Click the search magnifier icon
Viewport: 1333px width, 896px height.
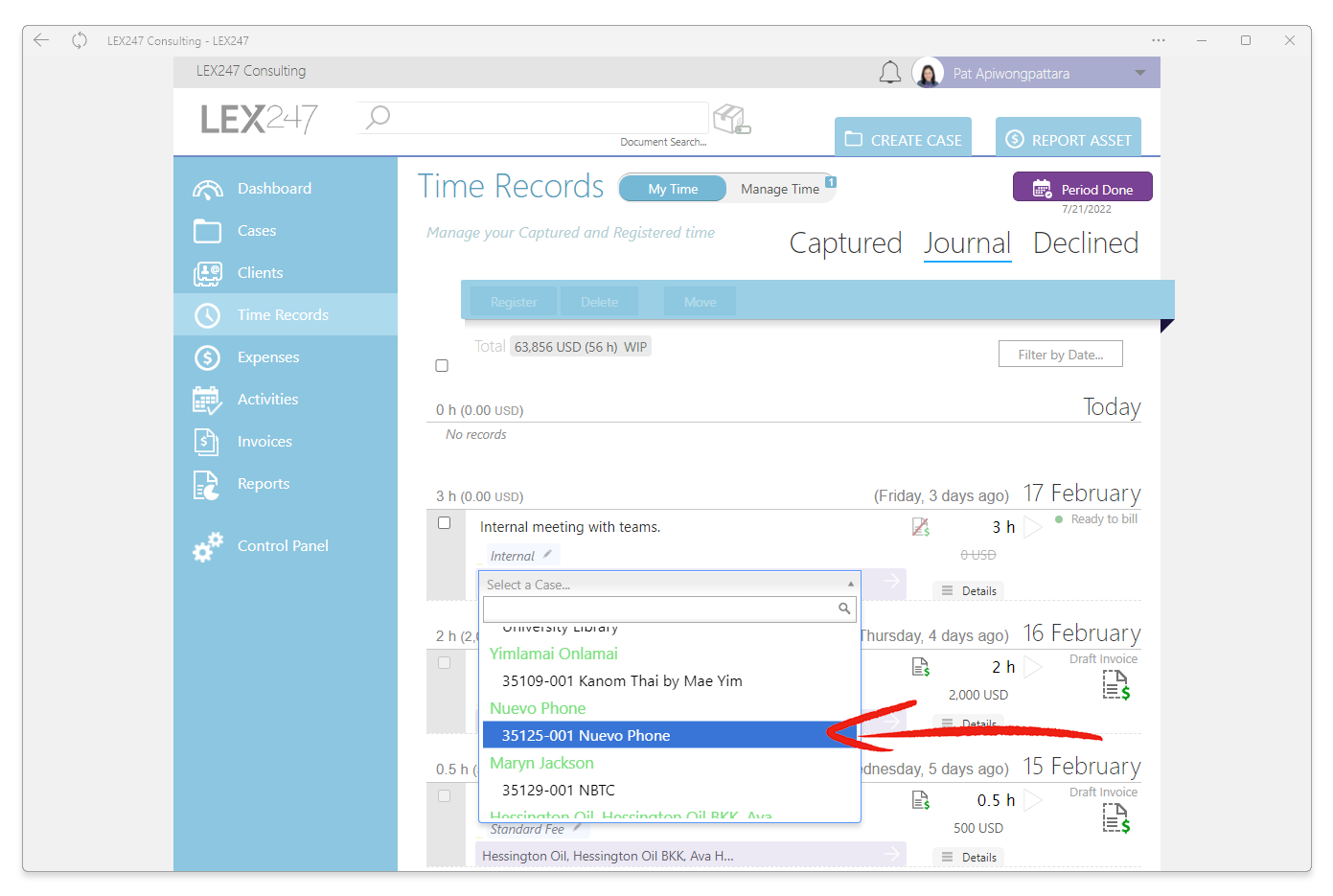pyautogui.click(x=379, y=117)
